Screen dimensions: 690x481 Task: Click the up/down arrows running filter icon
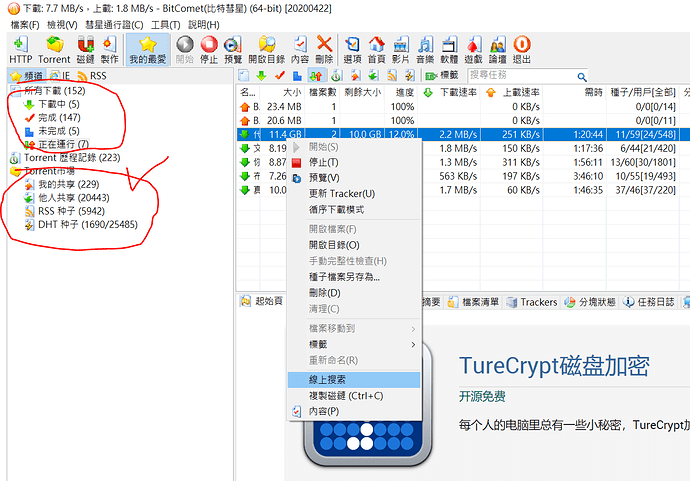click(x=316, y=76)
